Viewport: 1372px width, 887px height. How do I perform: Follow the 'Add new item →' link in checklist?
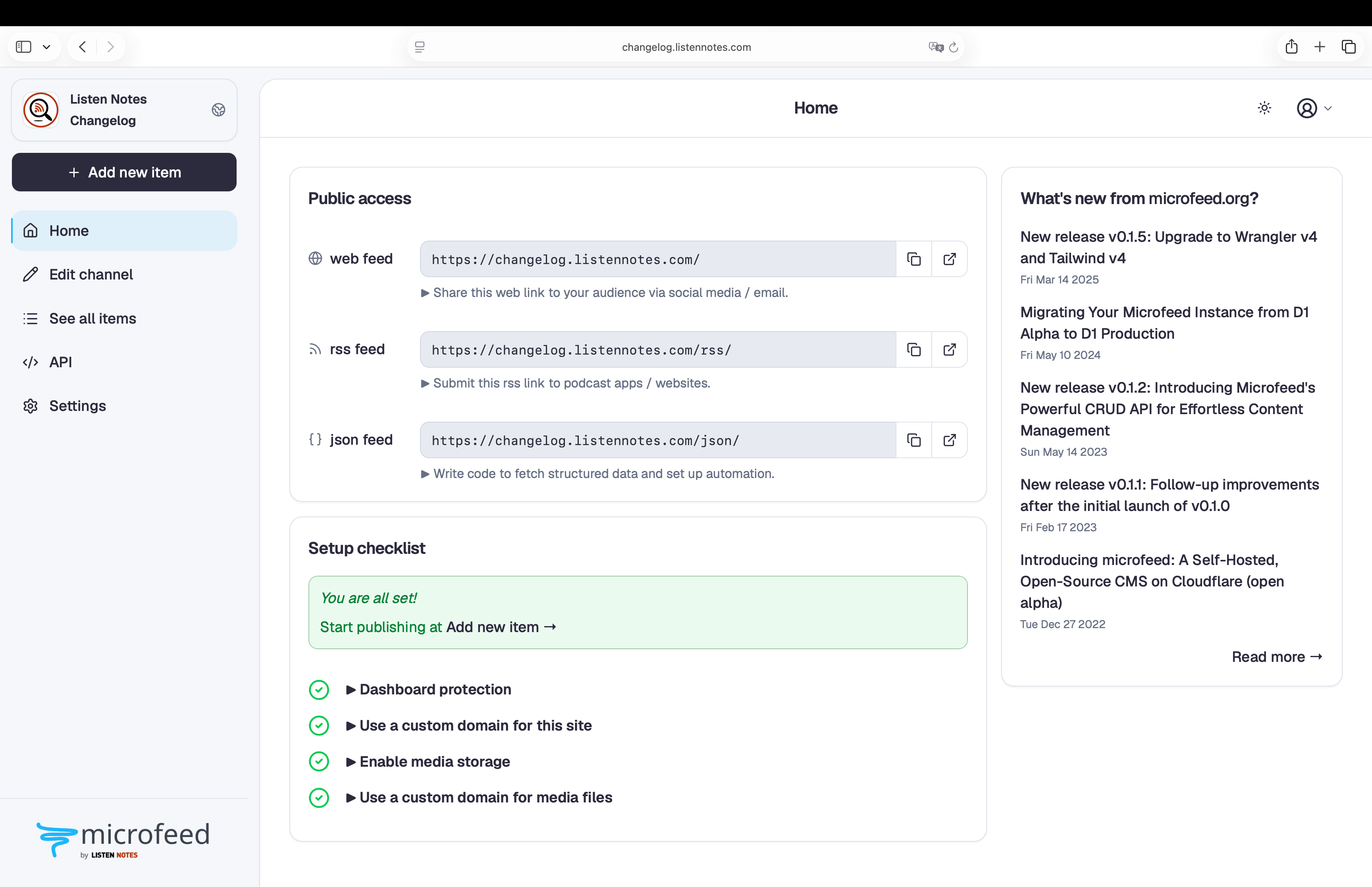point(501,627)
